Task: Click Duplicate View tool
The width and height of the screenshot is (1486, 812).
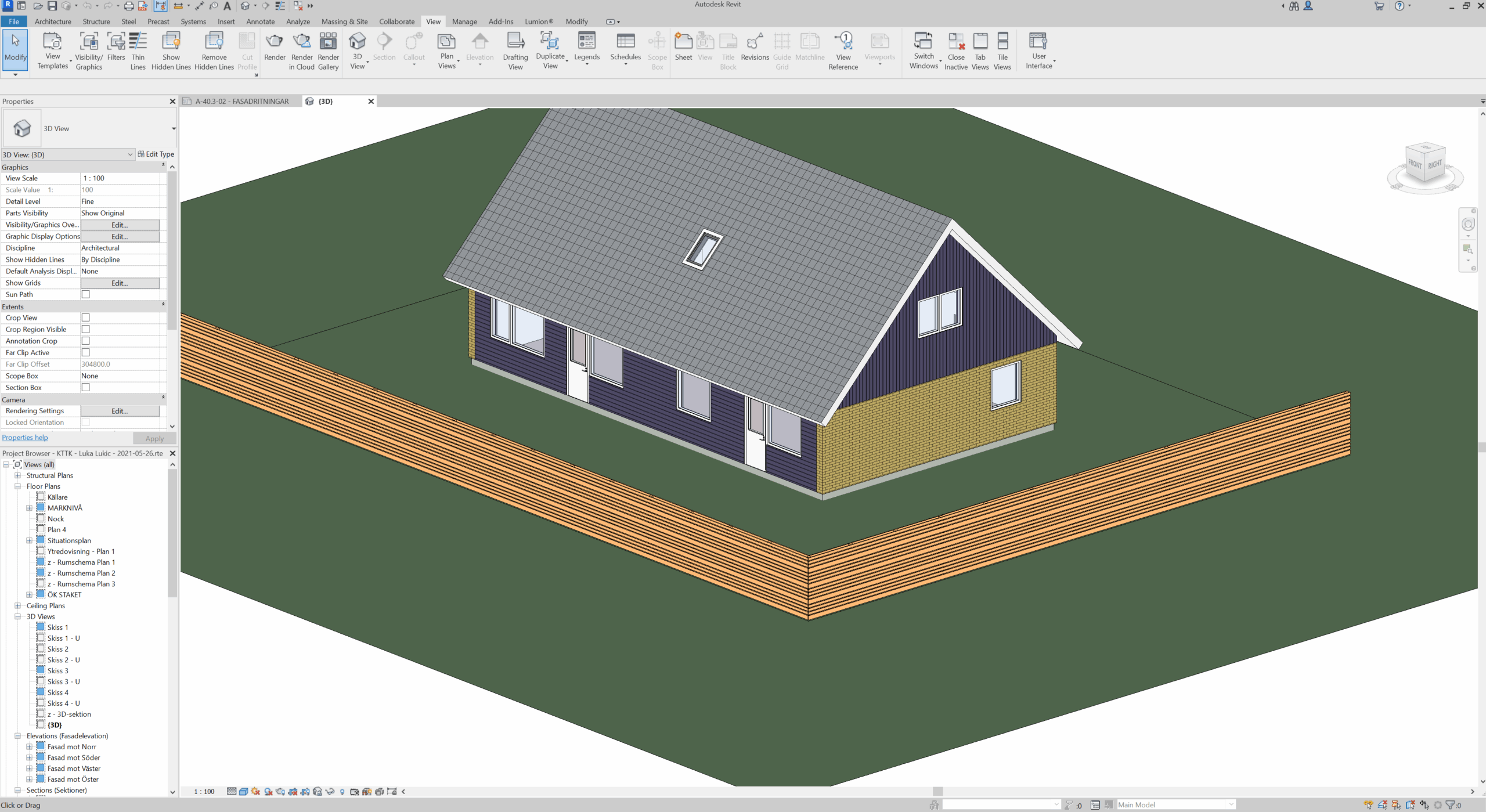Action: pos(550,50)
